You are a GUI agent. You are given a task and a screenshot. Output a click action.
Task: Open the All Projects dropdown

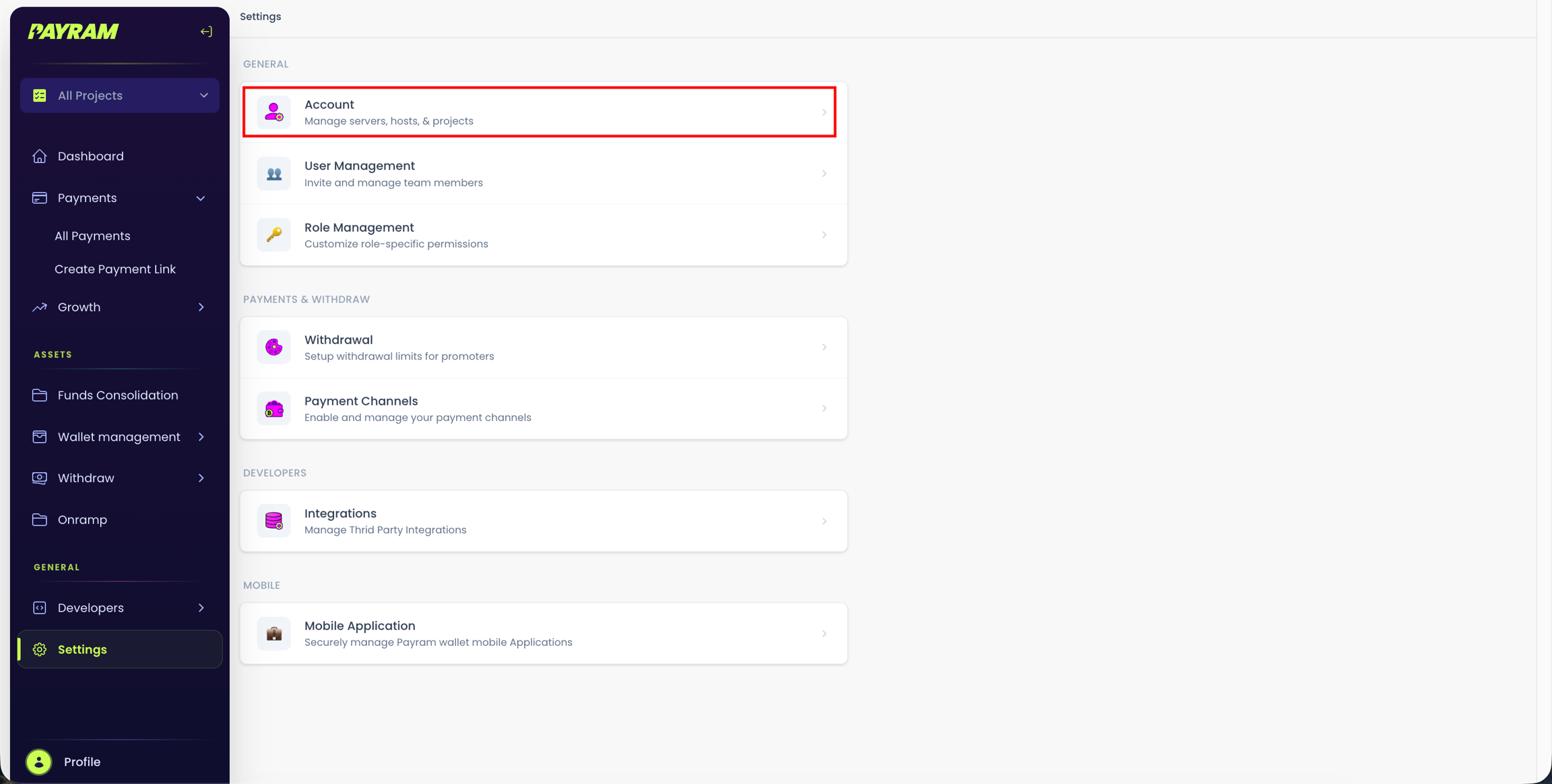pos(120,96)
